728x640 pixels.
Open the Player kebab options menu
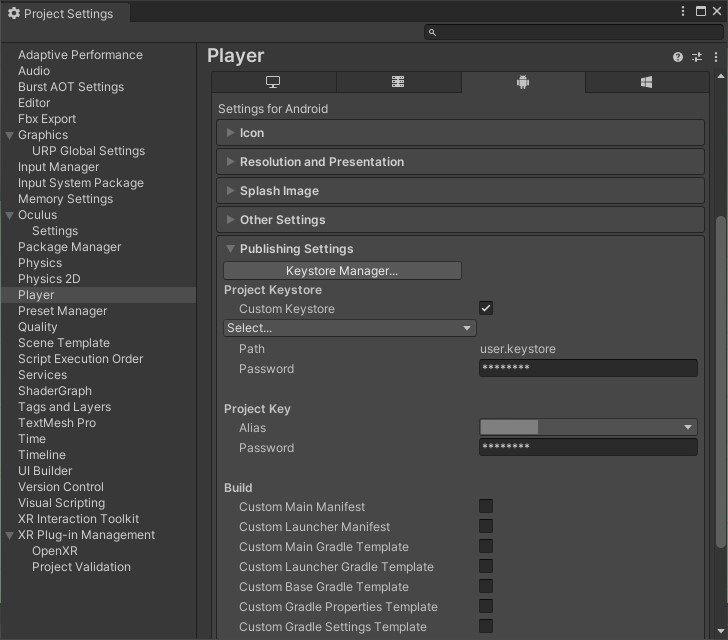pos(716,58)
